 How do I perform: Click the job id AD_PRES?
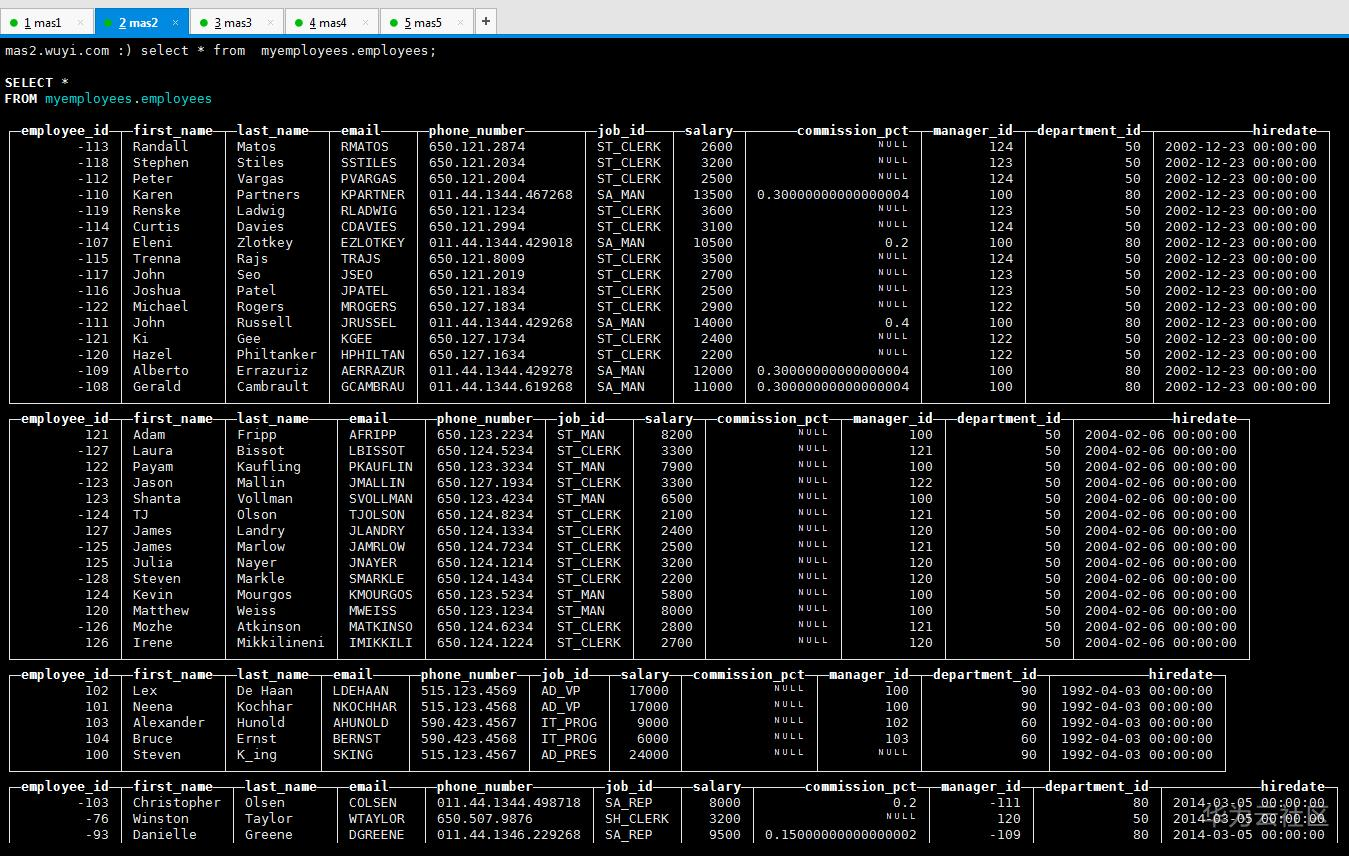(x=569, y=755)
